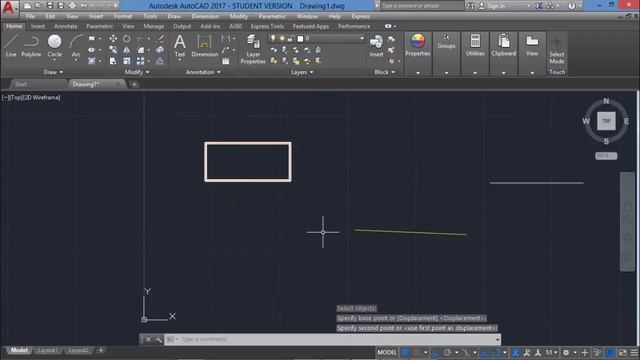
Task: Switch to the Manage ribbon tab
Action: coord(153,26)
